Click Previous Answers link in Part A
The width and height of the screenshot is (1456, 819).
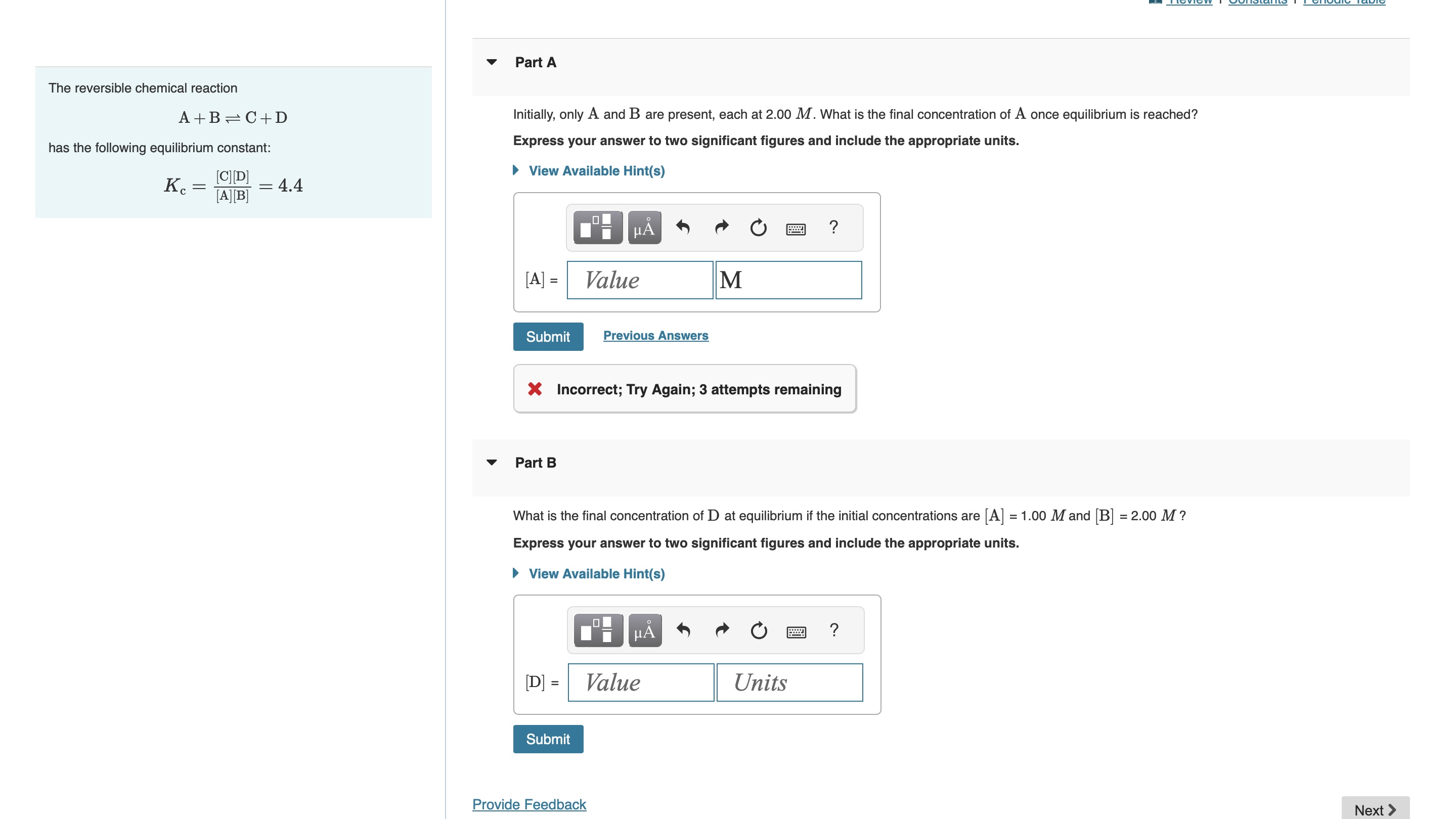655,334
